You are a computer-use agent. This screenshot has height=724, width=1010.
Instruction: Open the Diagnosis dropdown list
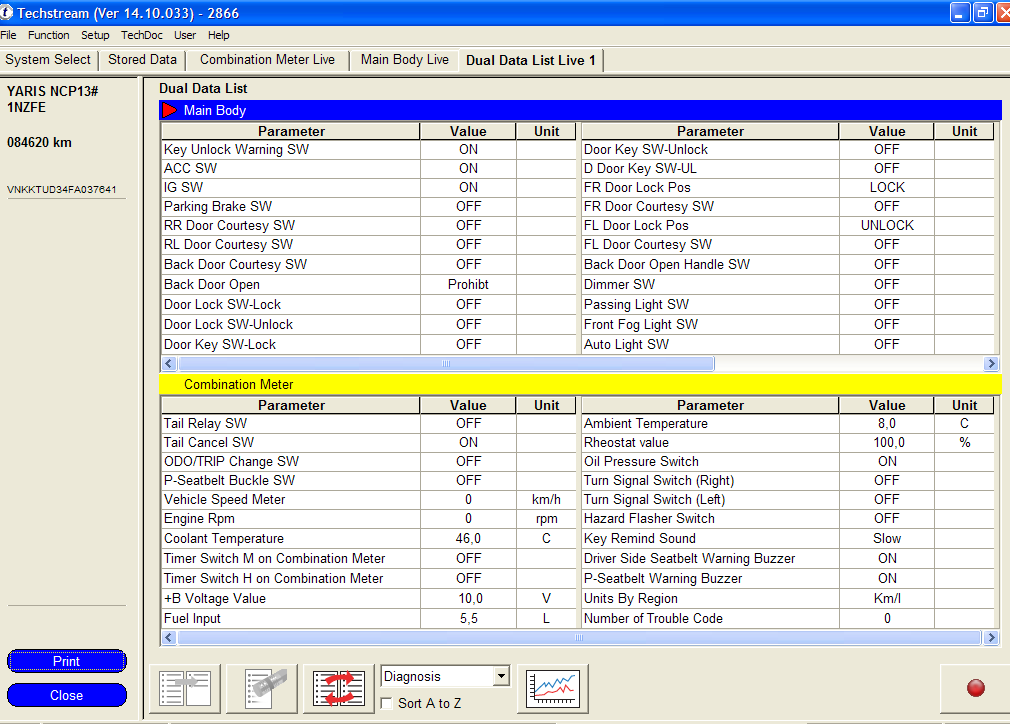click(501, 677)
